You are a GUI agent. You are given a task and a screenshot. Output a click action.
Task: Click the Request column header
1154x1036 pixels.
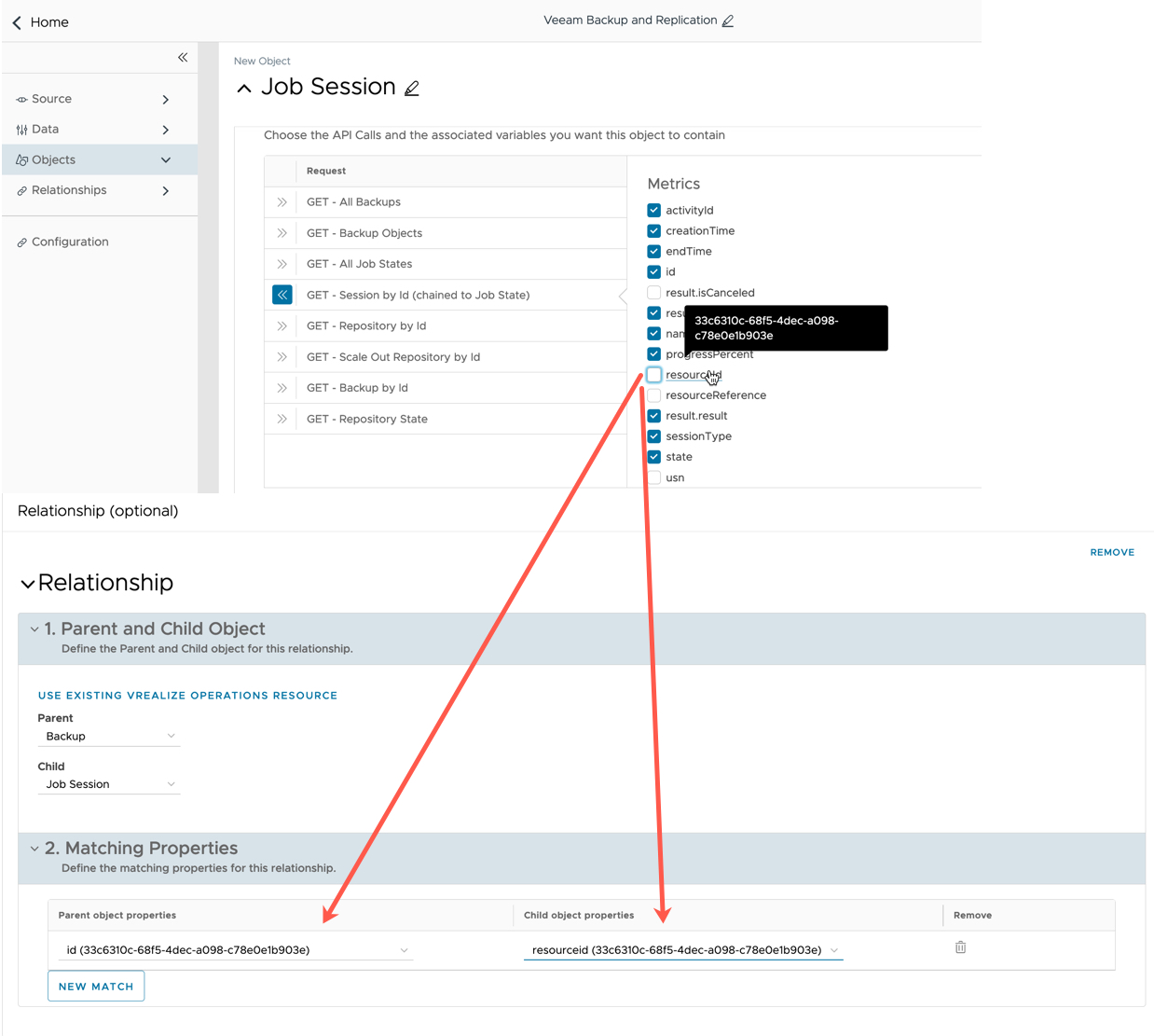(326, 172)
